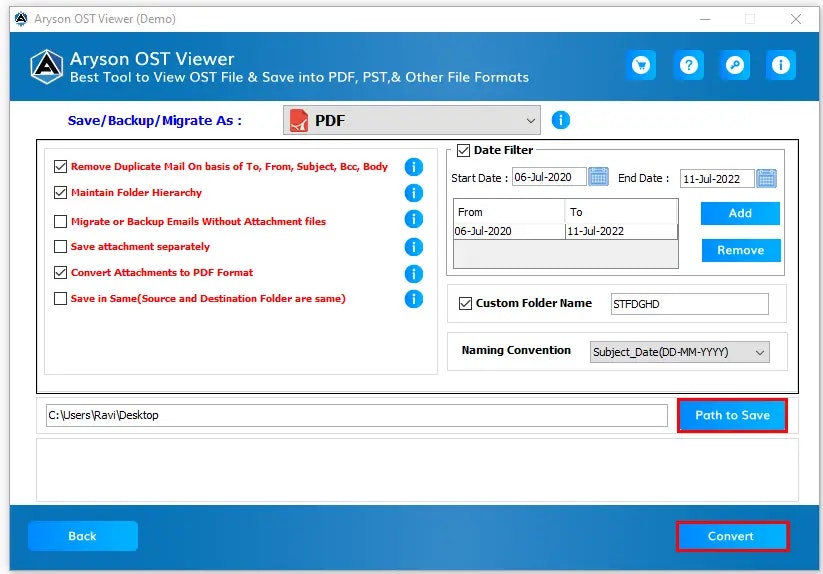Expand the Naming Convention dropdown
The image size is (823, 574).
coord(680,352)
